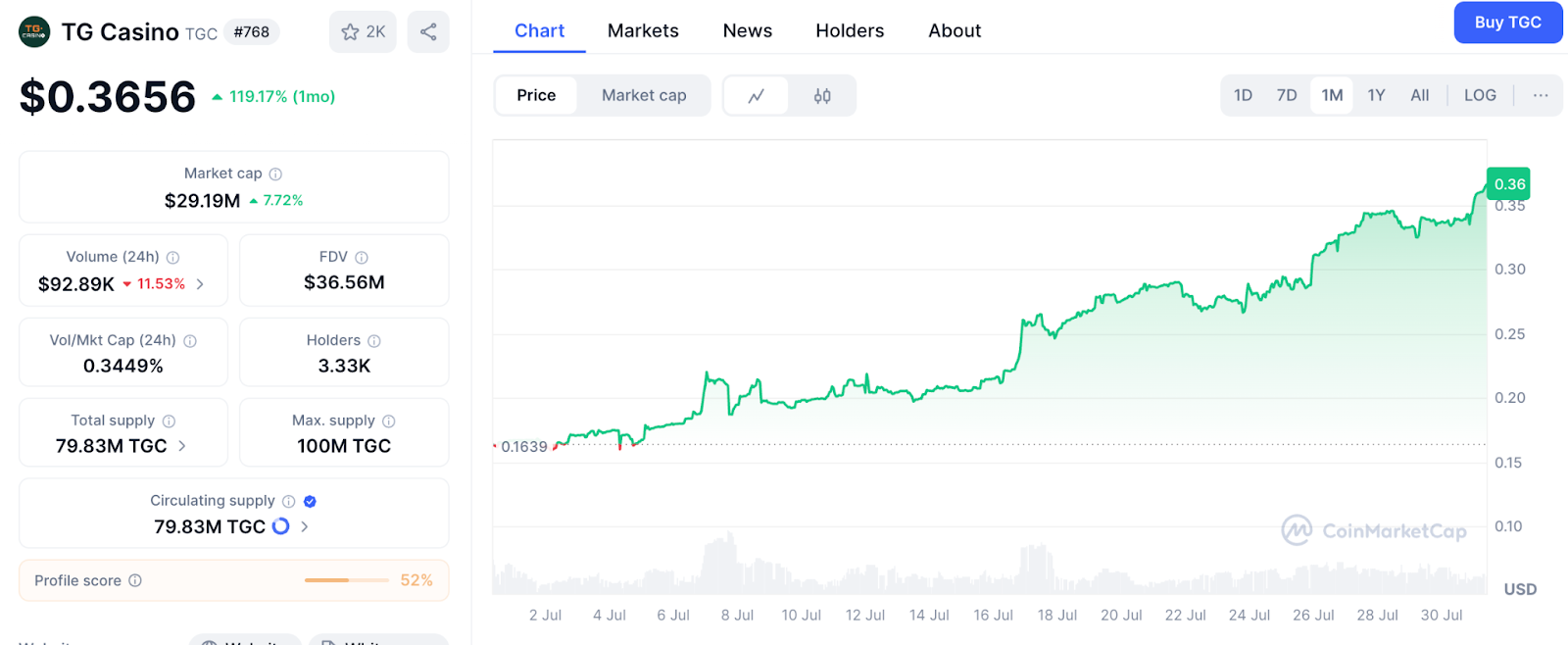Open the News tab

click(748, 31)
